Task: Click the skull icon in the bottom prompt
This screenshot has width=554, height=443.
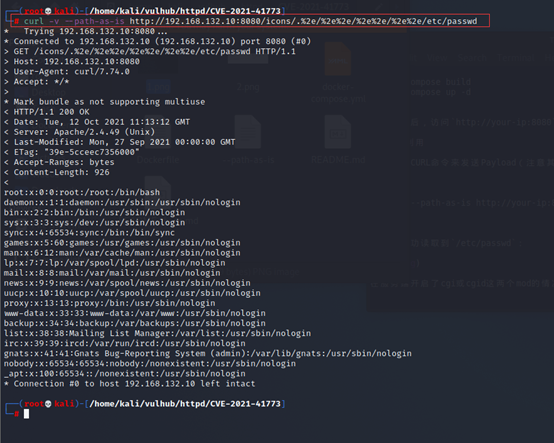Action: (48, 404)
